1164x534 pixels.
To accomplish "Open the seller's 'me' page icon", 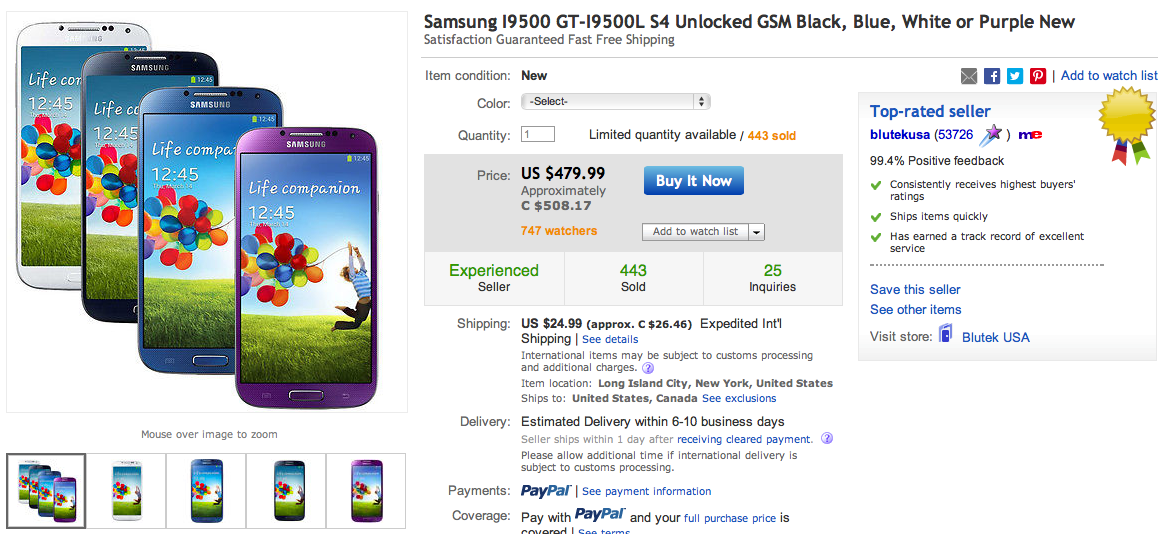I will coord(1031,135).
